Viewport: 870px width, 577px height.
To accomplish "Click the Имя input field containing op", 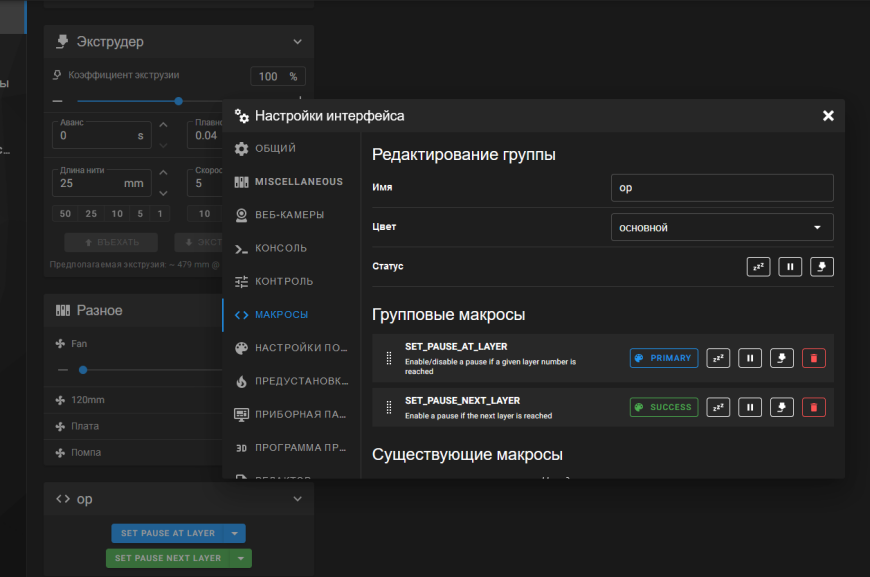I will 721,188.
